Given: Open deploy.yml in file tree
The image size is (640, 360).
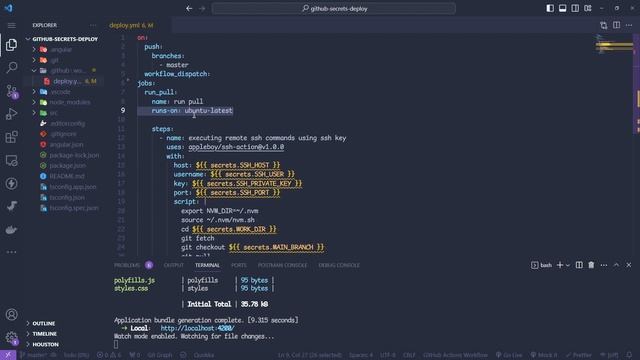Looking at the screenshot, I should (x=67, y=81).
